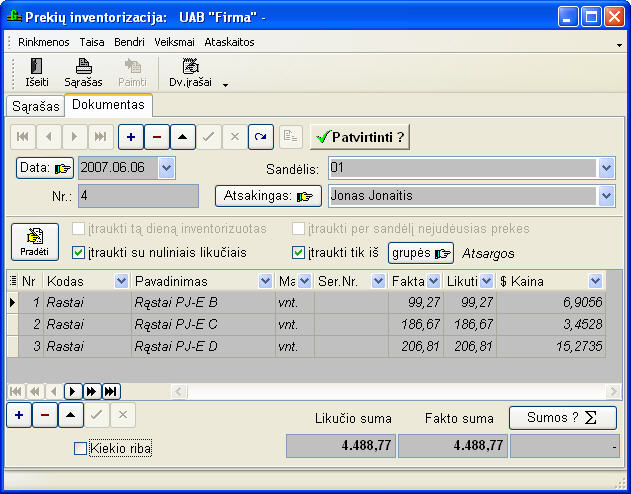Expand the Sandėlis warehouse dropdown
This screenshot has height=494, width=631.
(606, 168)
